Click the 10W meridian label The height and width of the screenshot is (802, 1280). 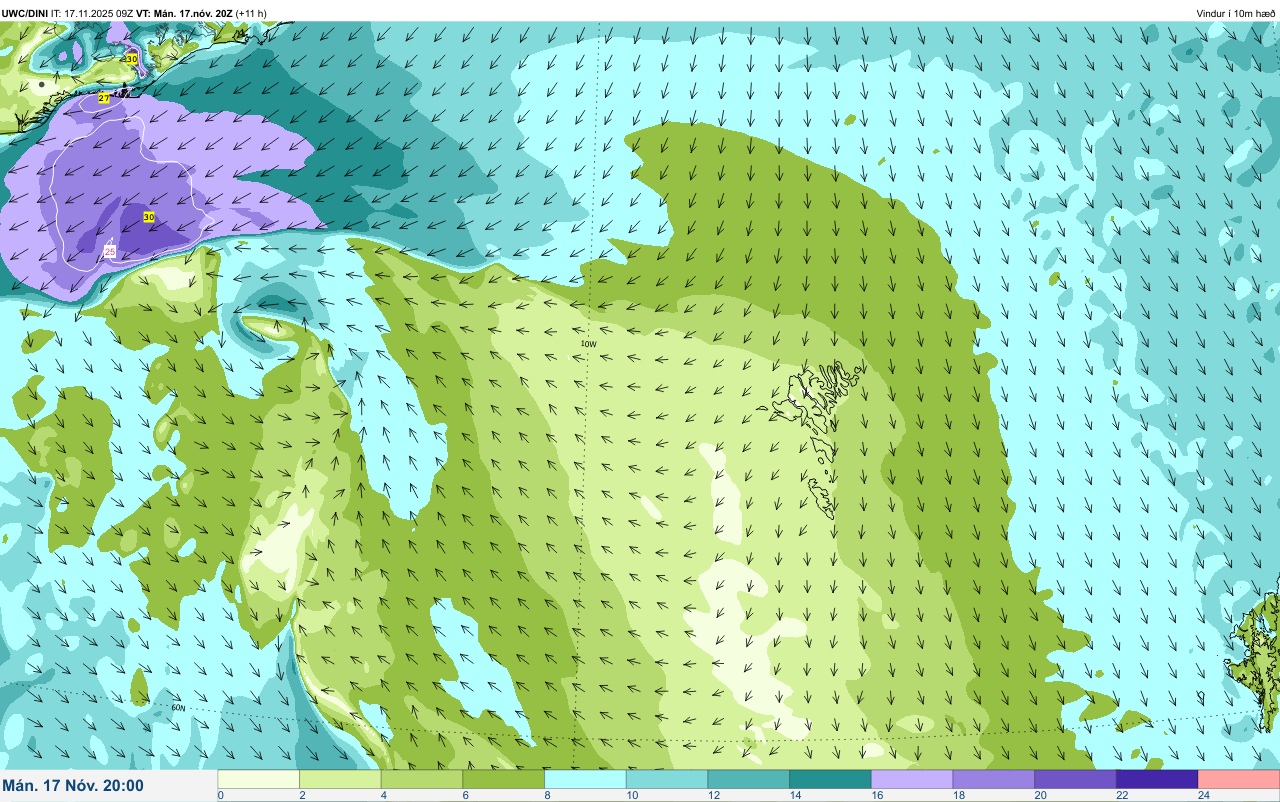[588, 344]
